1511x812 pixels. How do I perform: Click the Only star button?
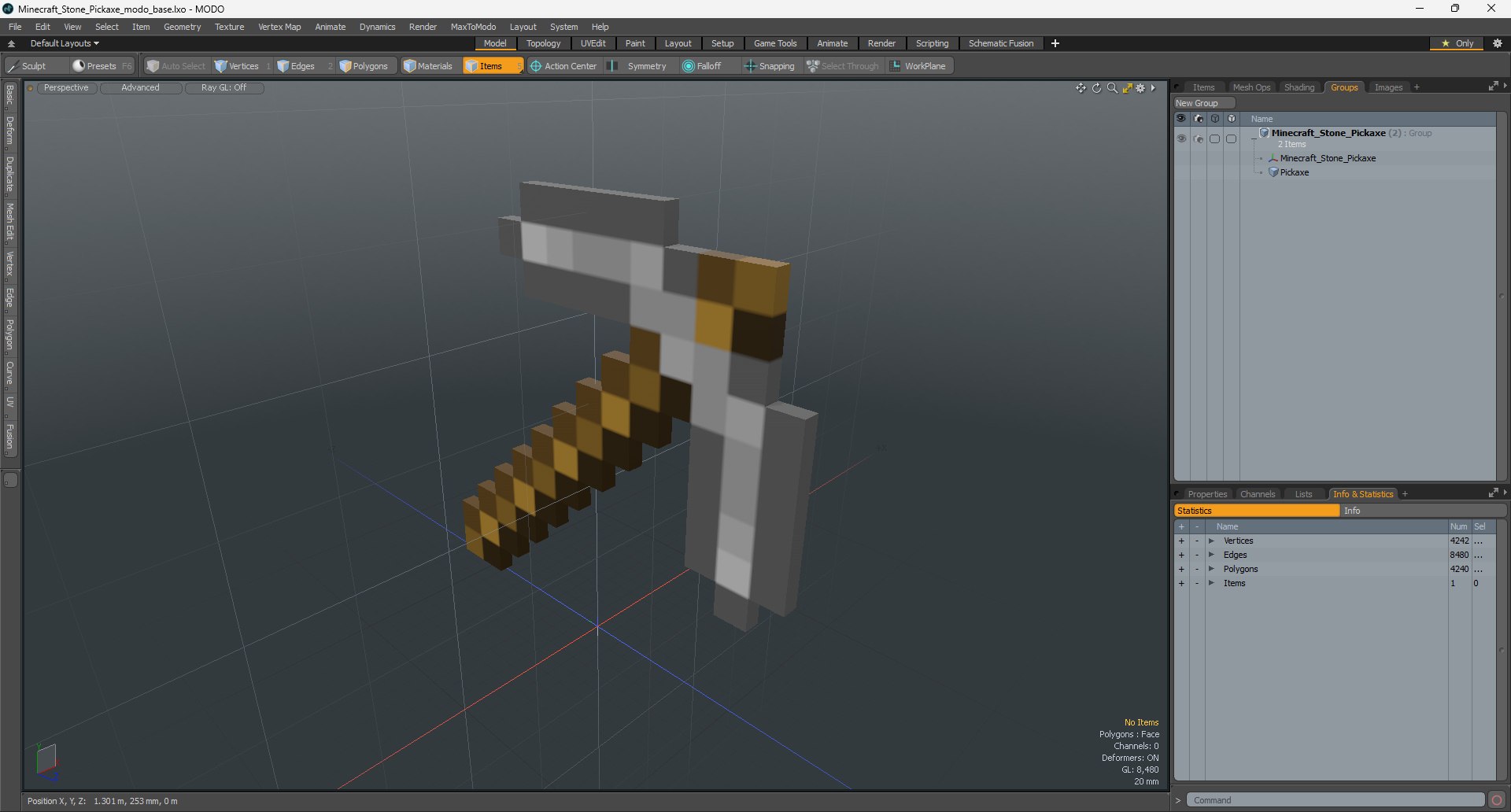pos(1457,43)
